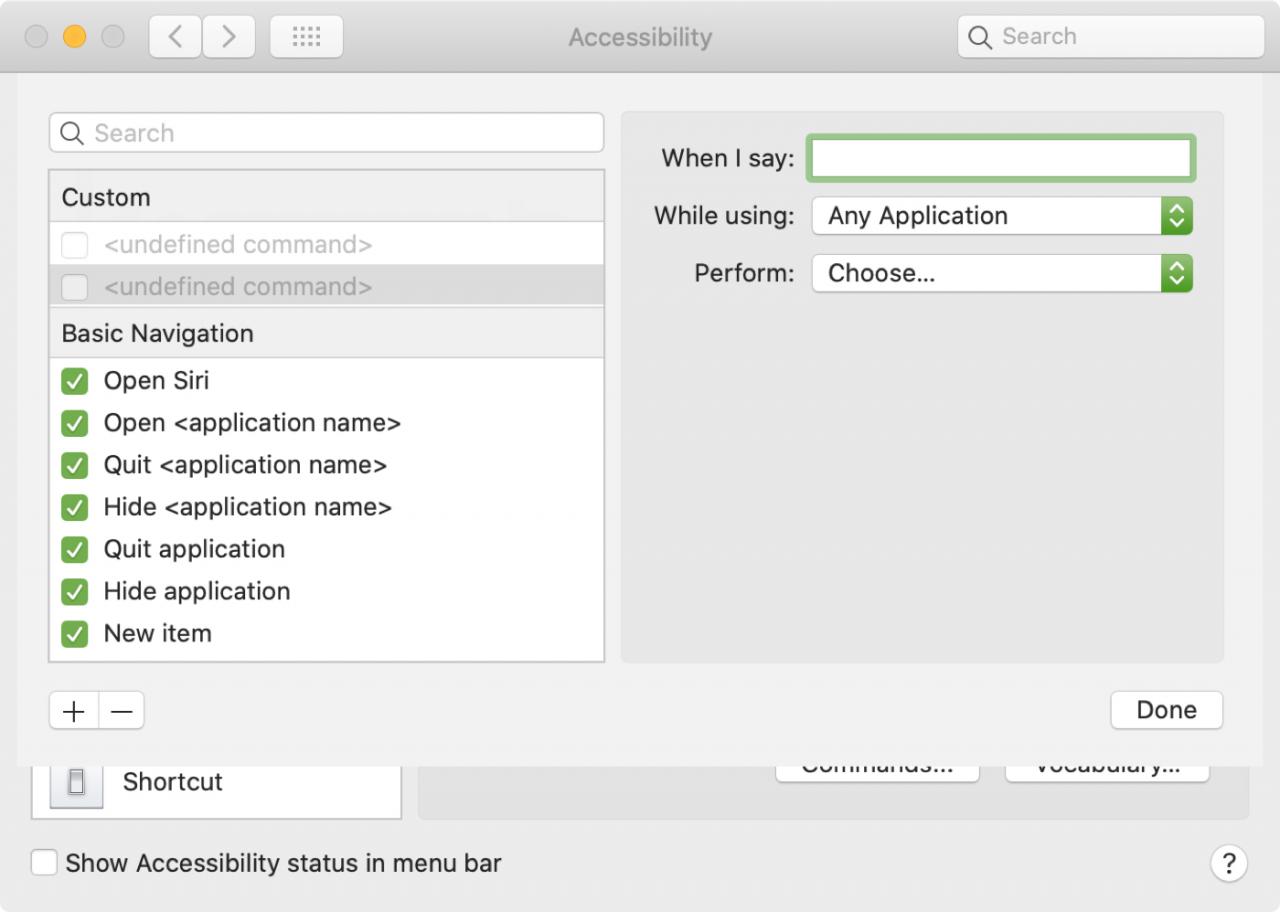Screen dimensions: 1280x912
Task: Toggle the New item checkbox
Action: tap(74, 633)
